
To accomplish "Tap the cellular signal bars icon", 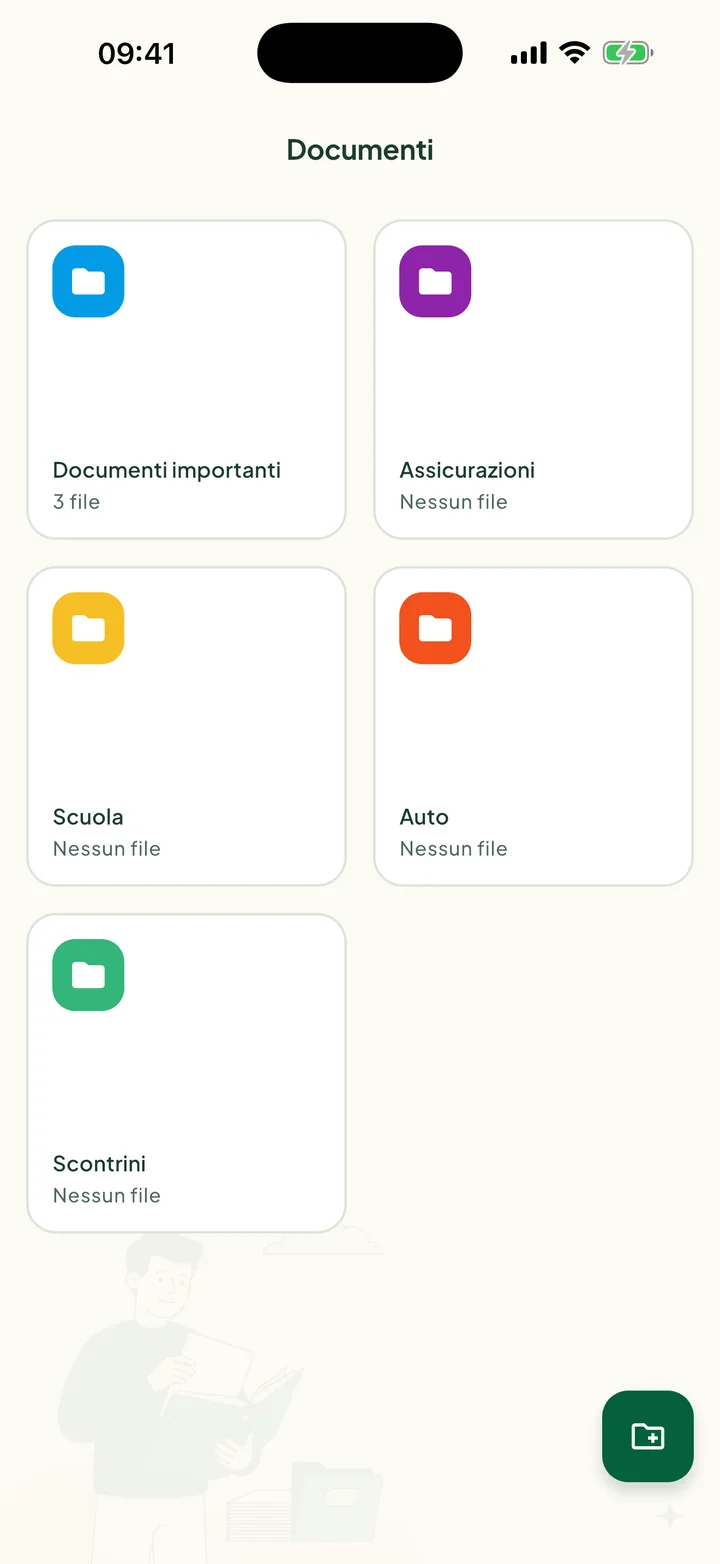I will (529, 53).
